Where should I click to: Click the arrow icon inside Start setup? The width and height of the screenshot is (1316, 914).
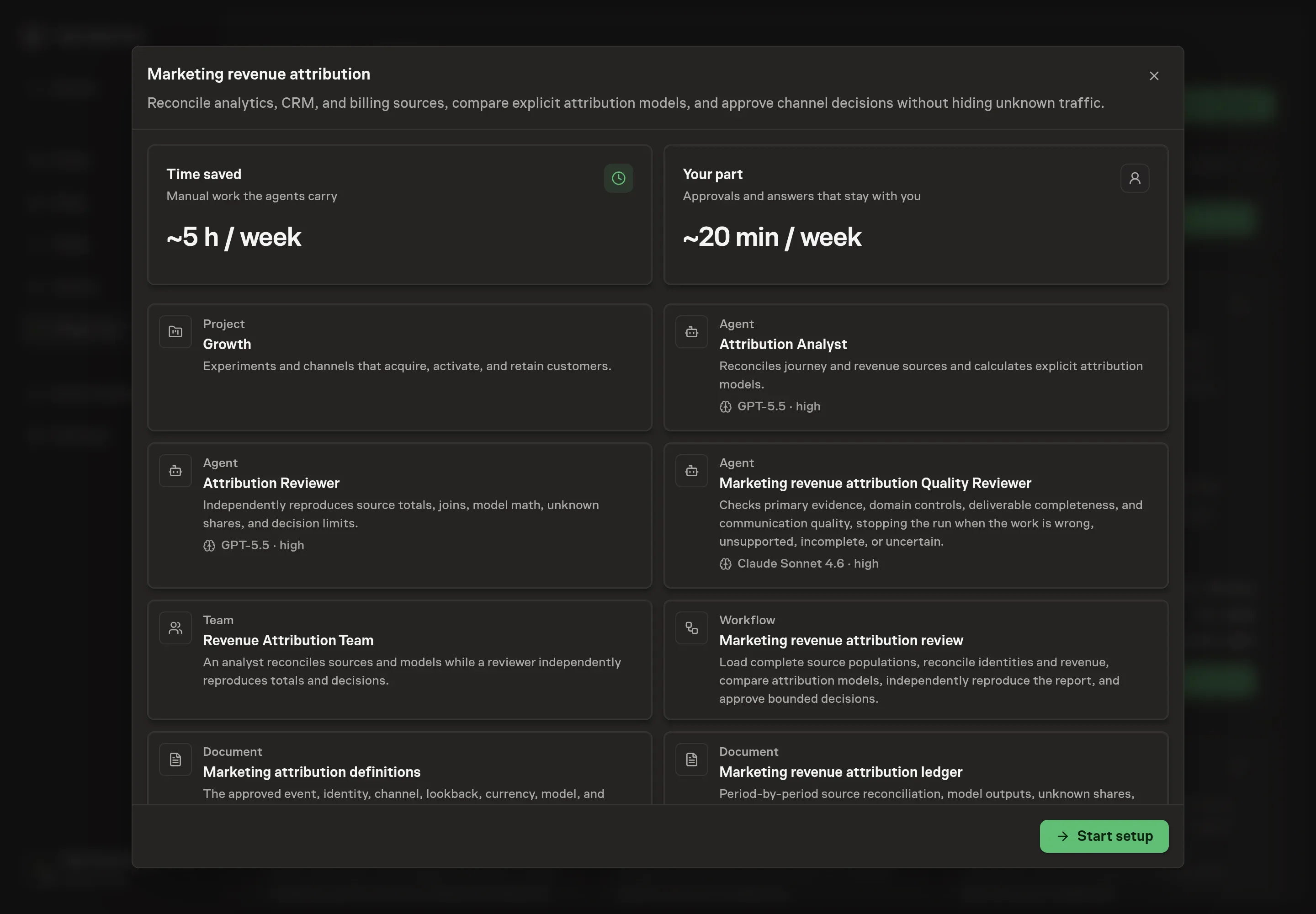pyautogui.click(x=1063, y=836)
